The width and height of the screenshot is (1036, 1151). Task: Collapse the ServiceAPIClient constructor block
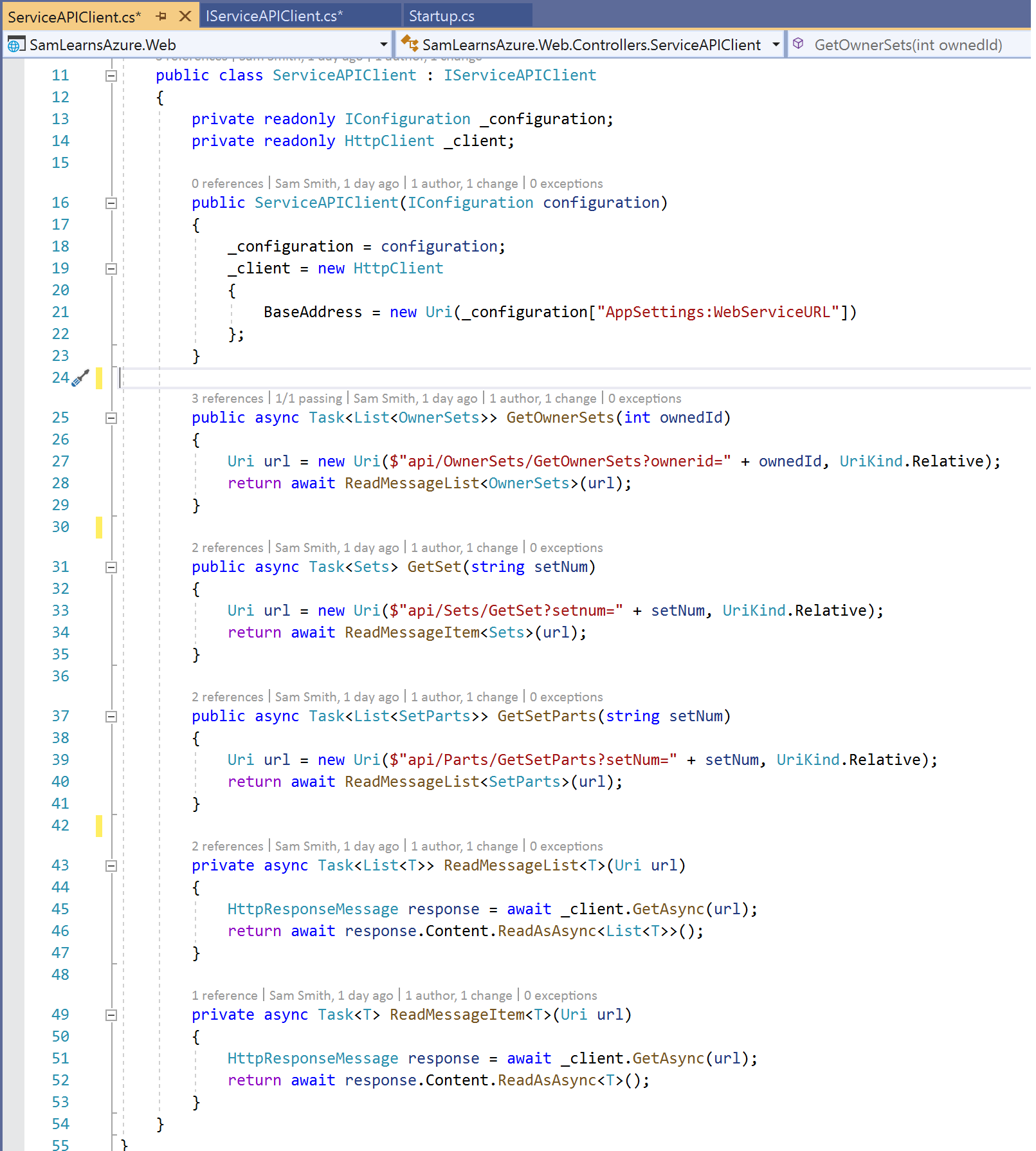point(111,203)
